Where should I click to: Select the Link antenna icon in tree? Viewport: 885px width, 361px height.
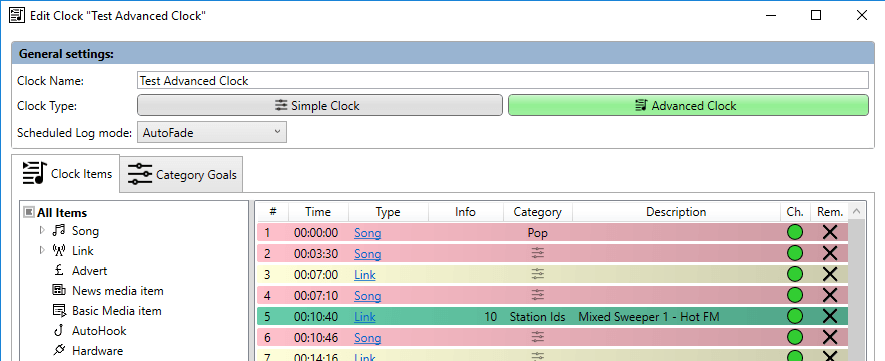[59, 250]
